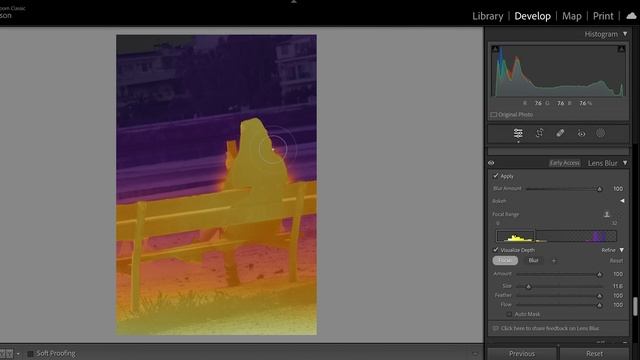Image resolution: width=640 pixels, height=360 pixels.
Task: Switch to the Map module
Action: [571, 16]
